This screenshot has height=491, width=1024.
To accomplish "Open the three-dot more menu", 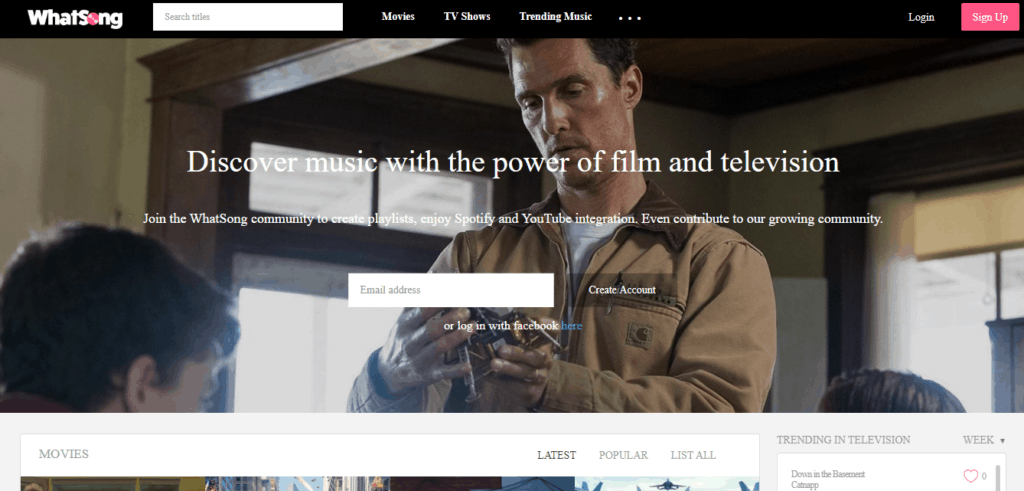I will 629,18.
